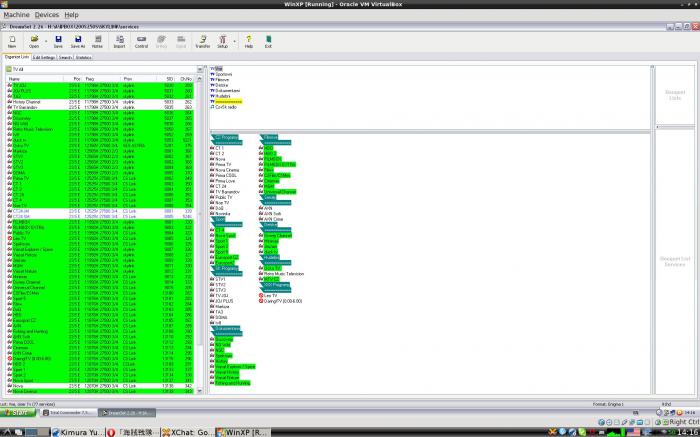Image resolution: width=700 pixels, height=437 pixels.
Task: Select the Cz+Sk radio bouquet
Action: click(225, 107)
